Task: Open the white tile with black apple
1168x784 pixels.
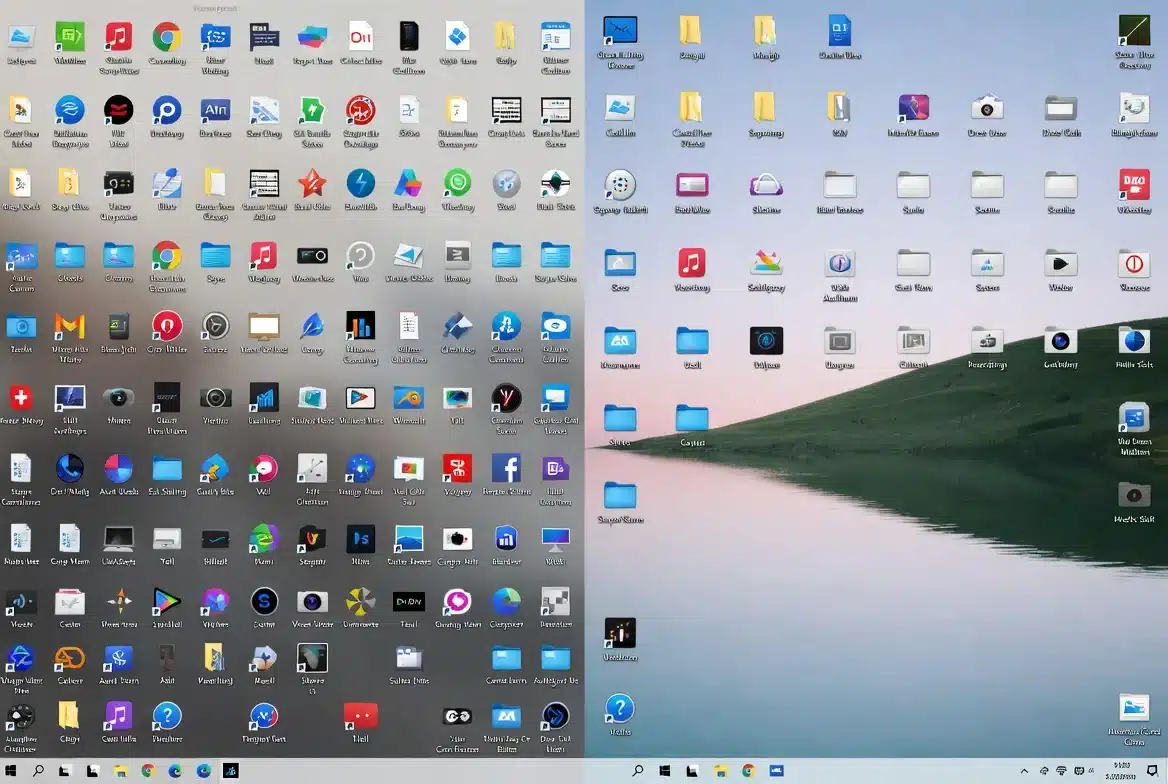Action: (457, 539)
